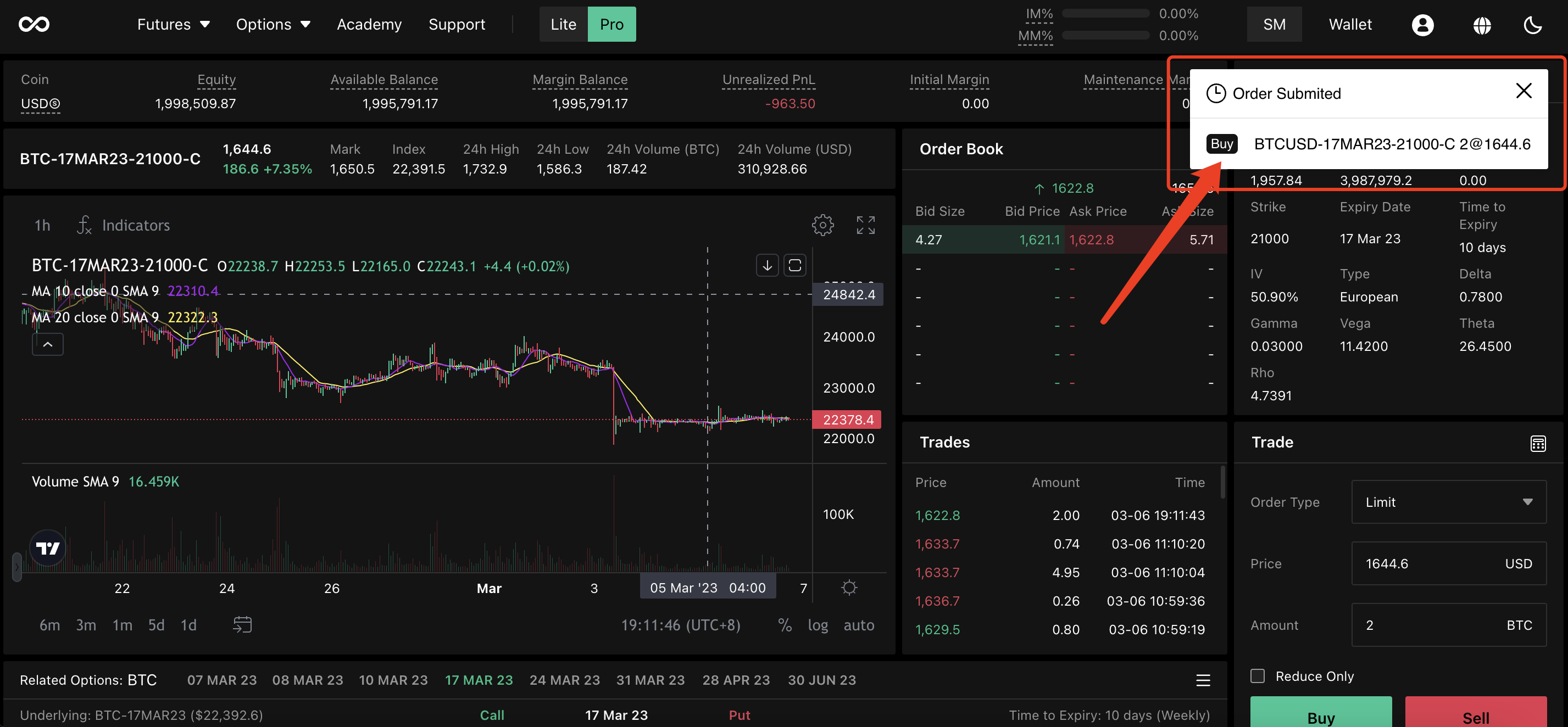Select the 1d chart range
Screen dimensions: 1568x727
[x=188, y=625]
